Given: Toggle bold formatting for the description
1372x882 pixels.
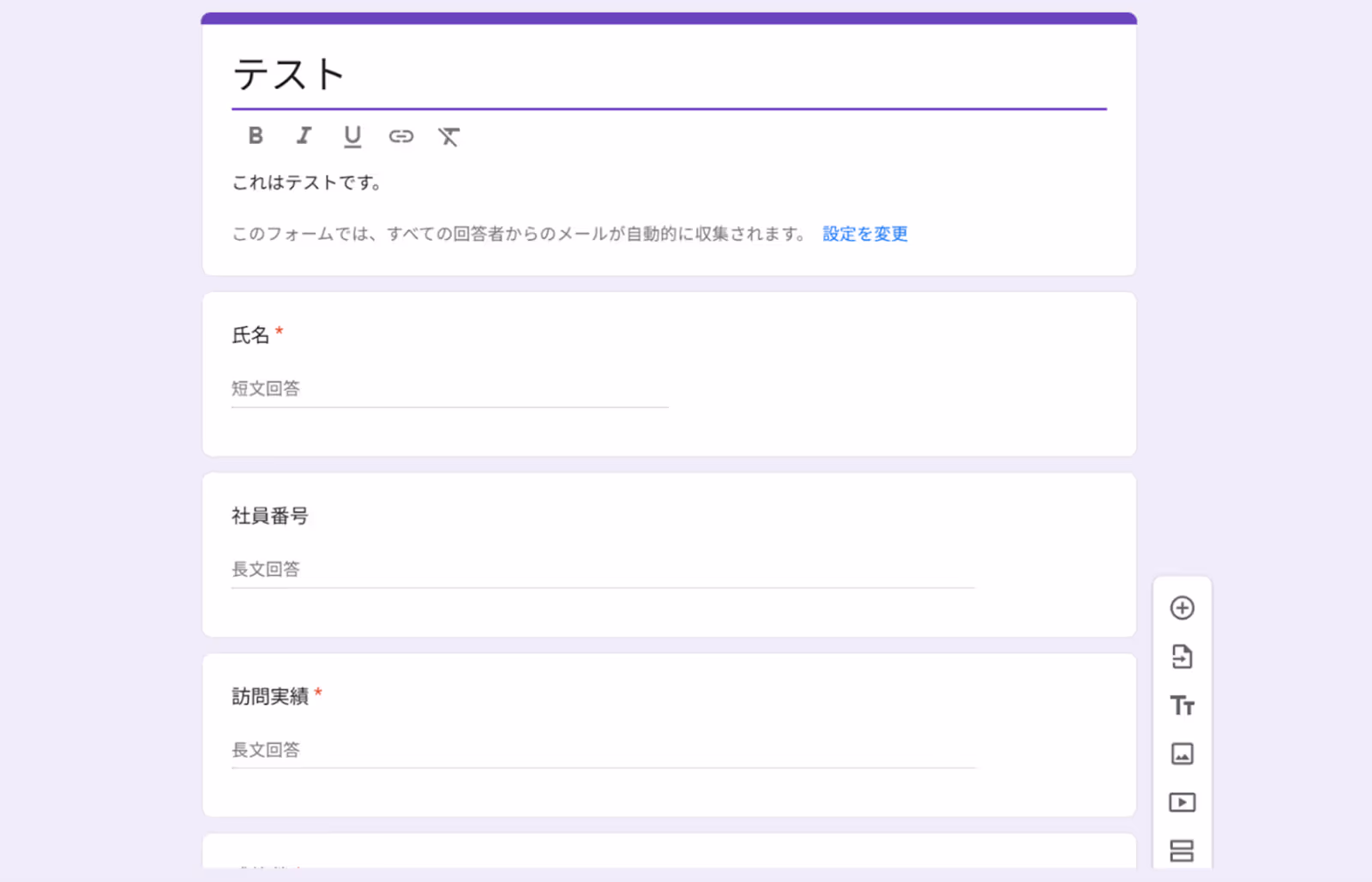Looking at the screenshot, I should [256, 135].
